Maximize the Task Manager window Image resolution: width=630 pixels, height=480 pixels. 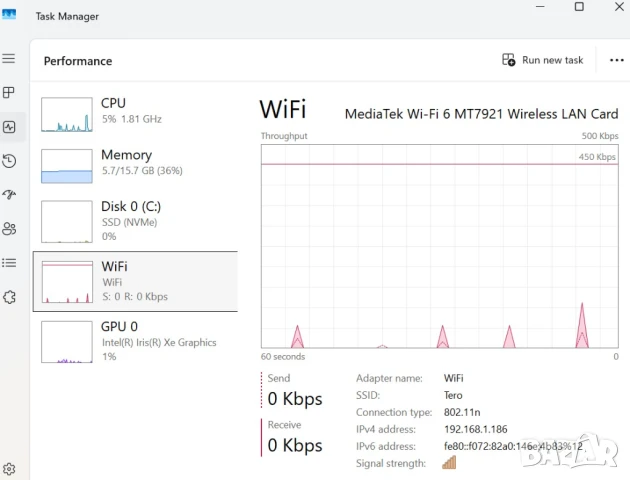[x=579, y=7]
